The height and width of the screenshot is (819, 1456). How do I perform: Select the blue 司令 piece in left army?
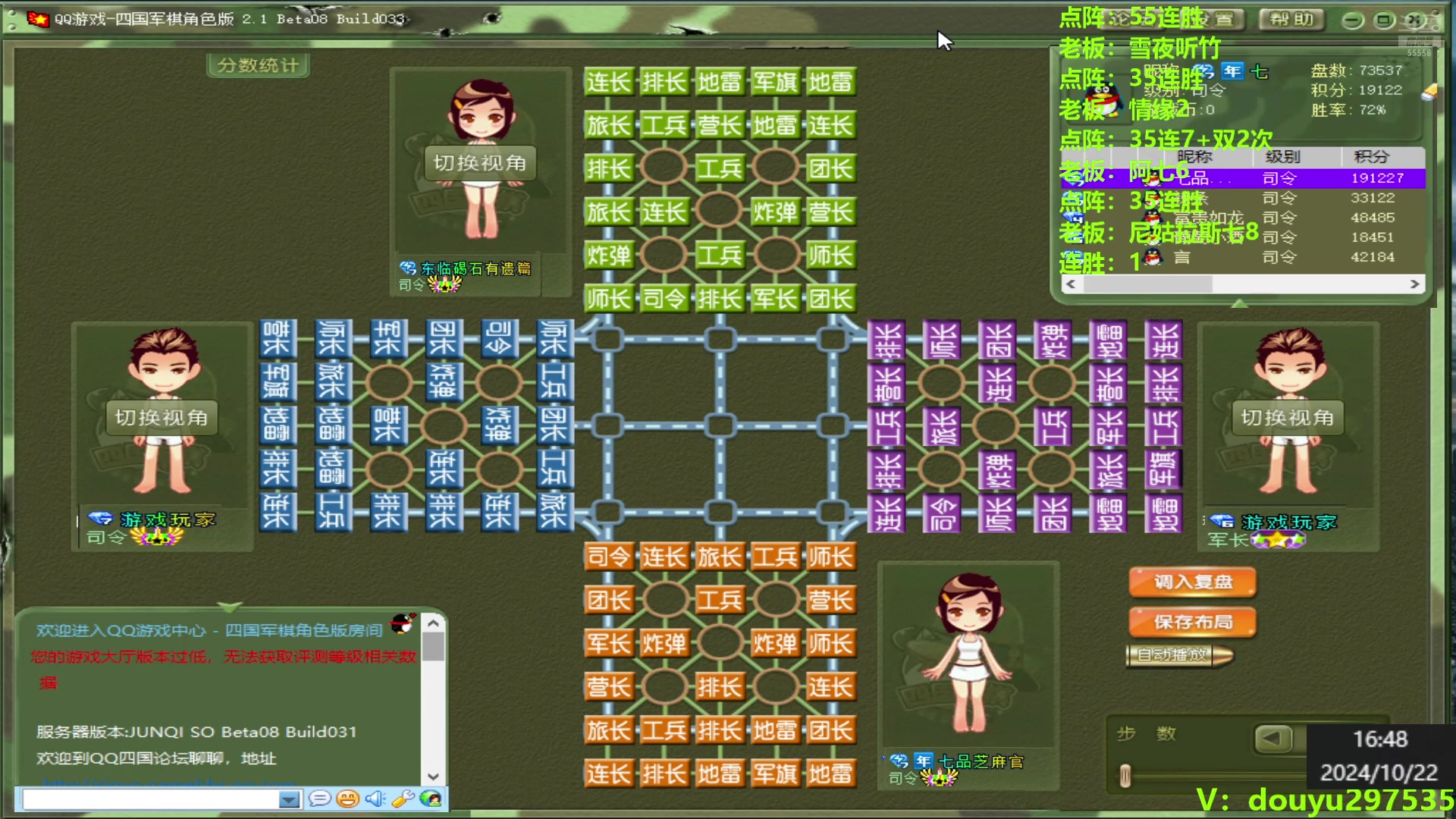tap(499, 338)
